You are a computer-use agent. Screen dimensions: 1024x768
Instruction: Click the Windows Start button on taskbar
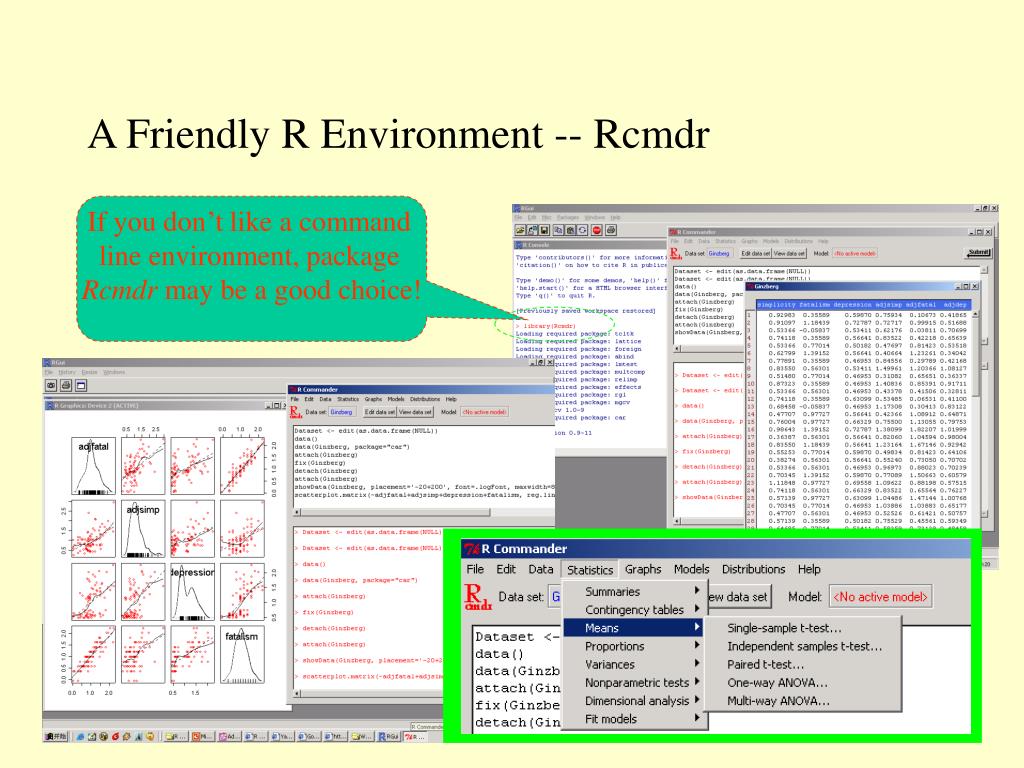click(x=56, y=737)
